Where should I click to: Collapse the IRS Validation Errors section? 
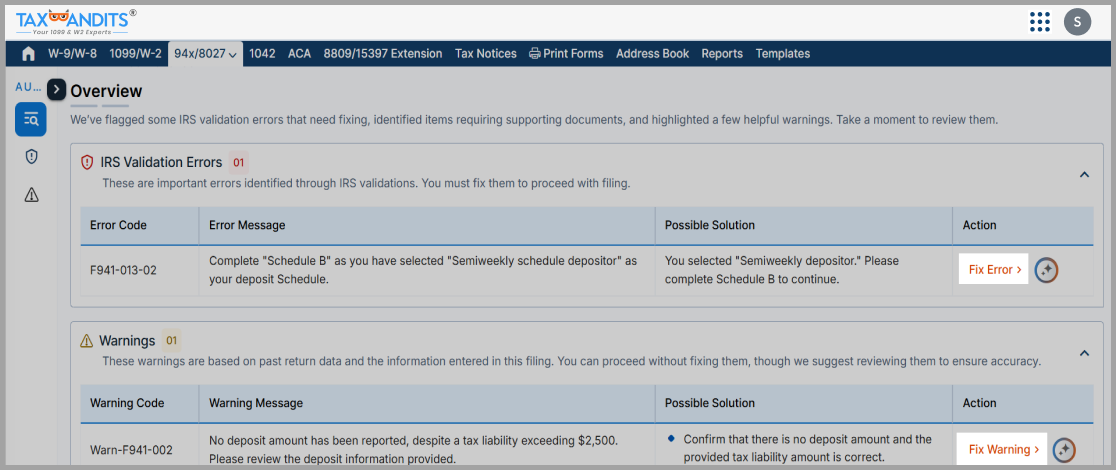pos(1084,175)
